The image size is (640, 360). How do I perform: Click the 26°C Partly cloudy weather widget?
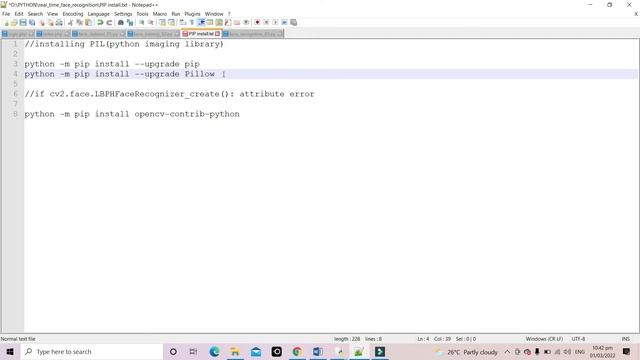click(467, 351)
